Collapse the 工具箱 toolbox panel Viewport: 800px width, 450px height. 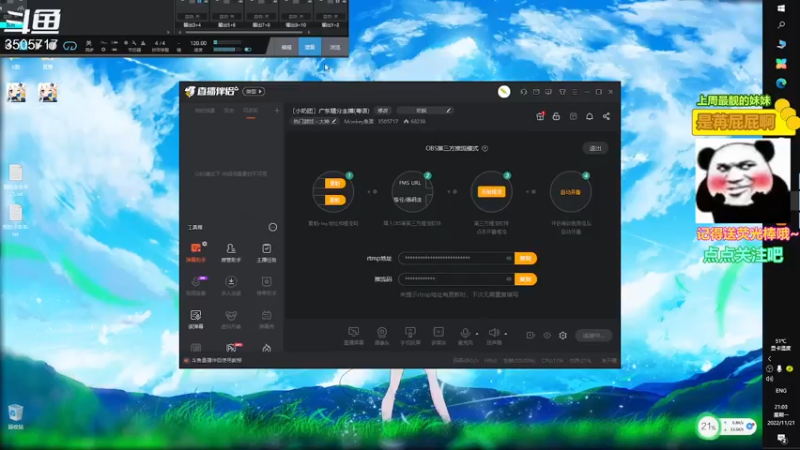[x=273, y=227]
